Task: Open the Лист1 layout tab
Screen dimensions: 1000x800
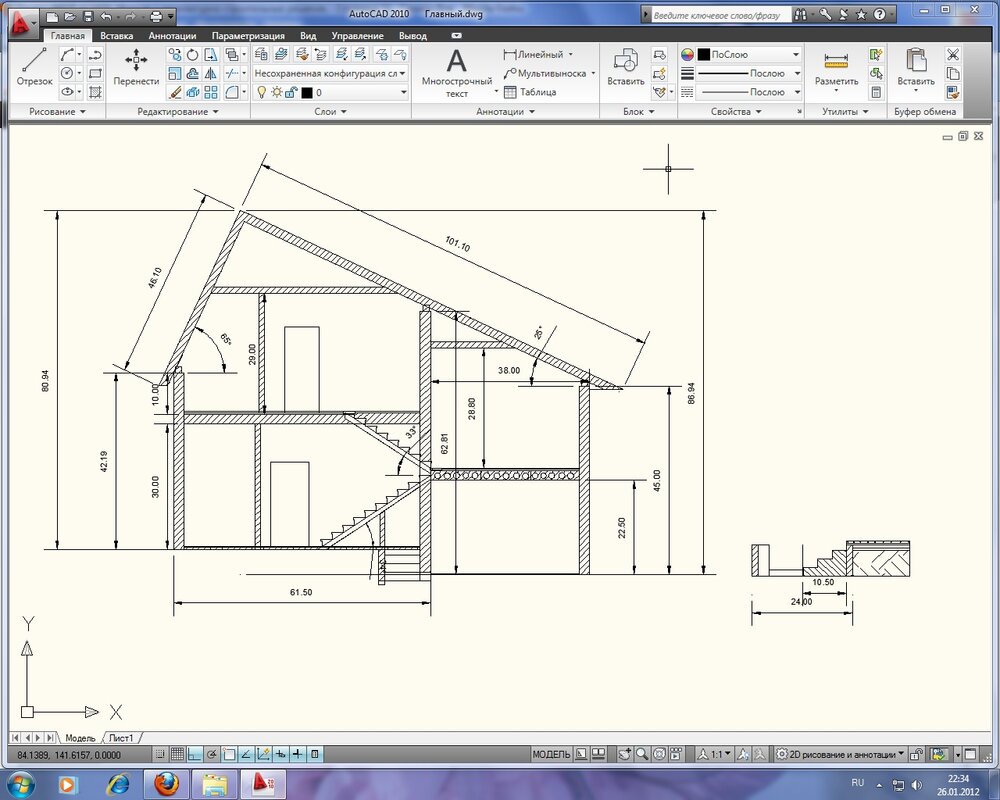Action: click(121, 738)
